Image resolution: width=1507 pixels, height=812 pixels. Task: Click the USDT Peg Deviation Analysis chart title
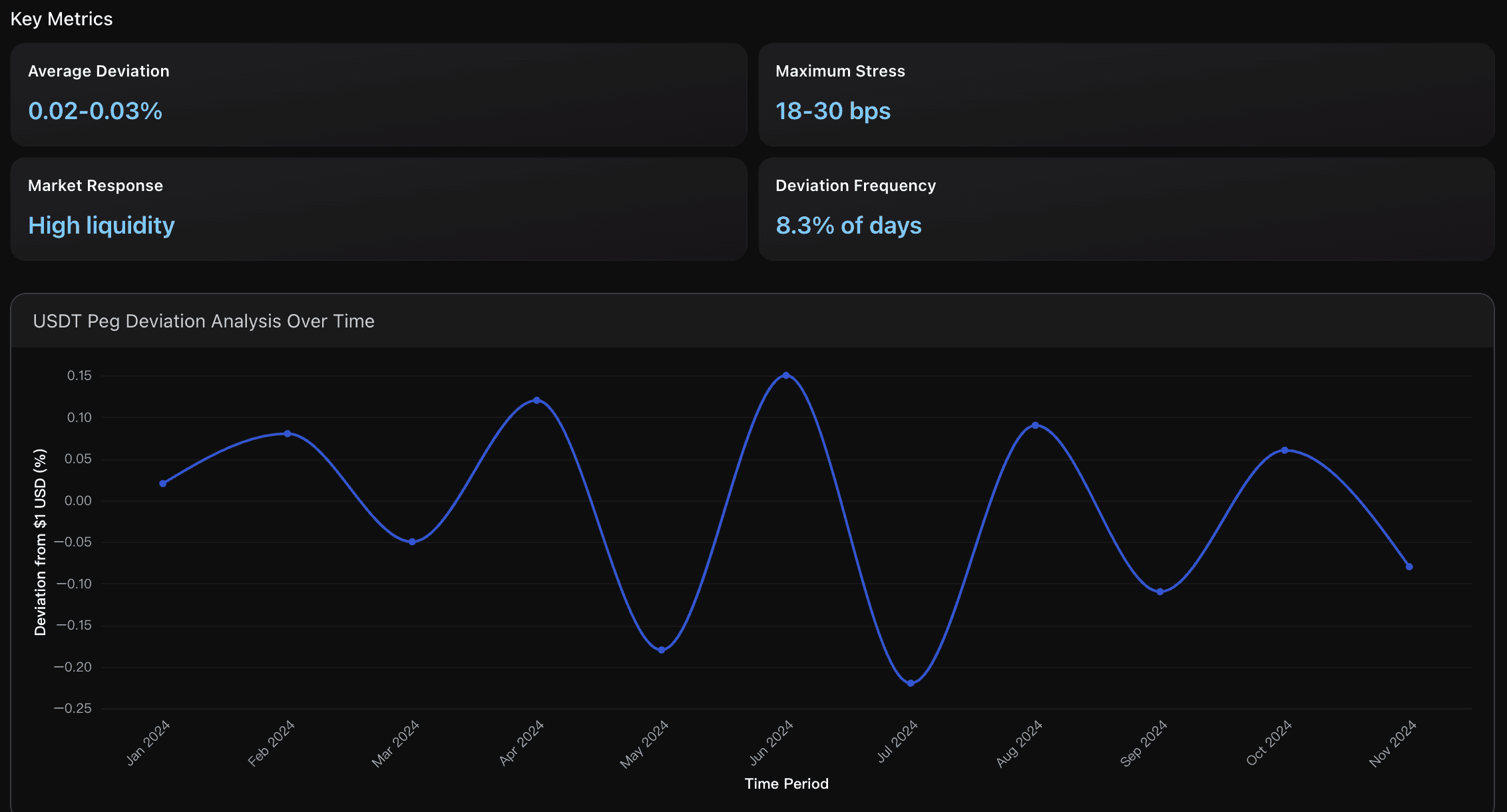(204, 321)
